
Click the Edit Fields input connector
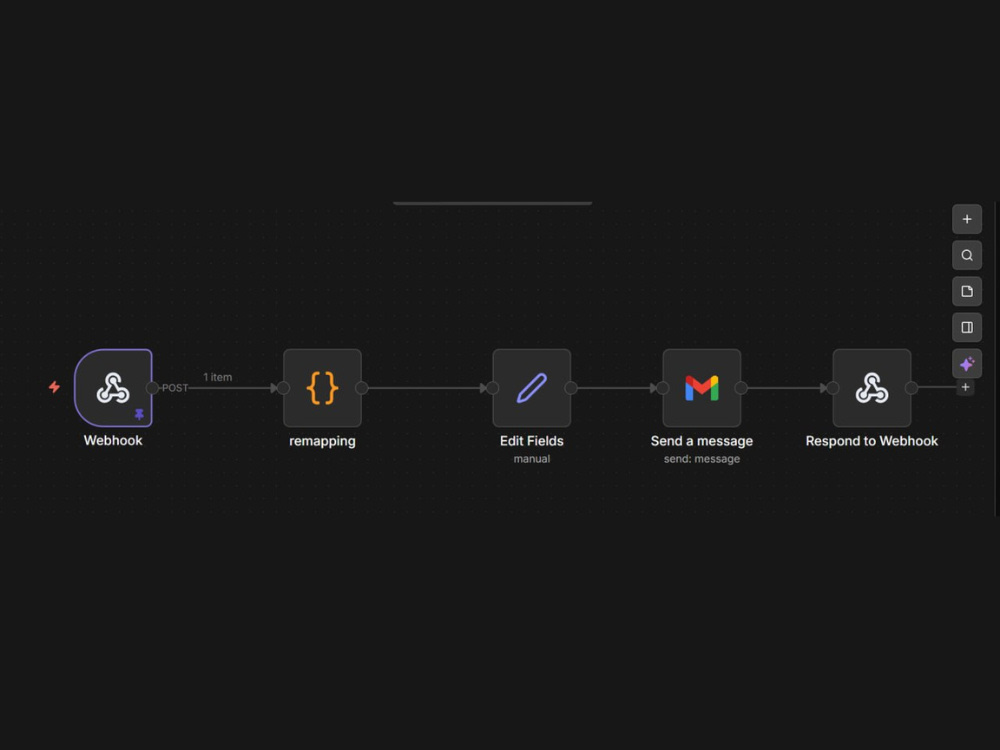point(492,388)
